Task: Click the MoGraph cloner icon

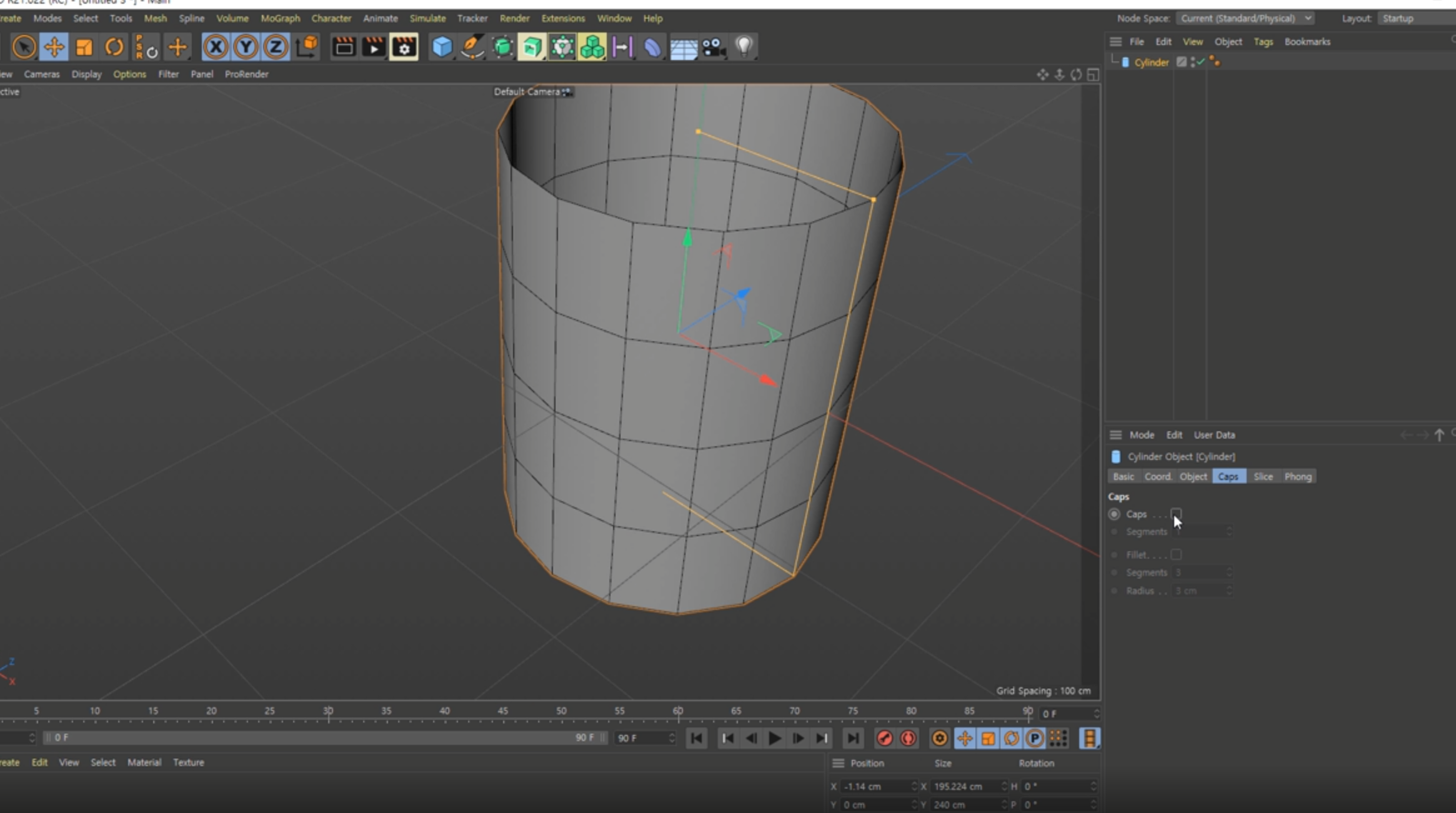Action: coord(592,47)
